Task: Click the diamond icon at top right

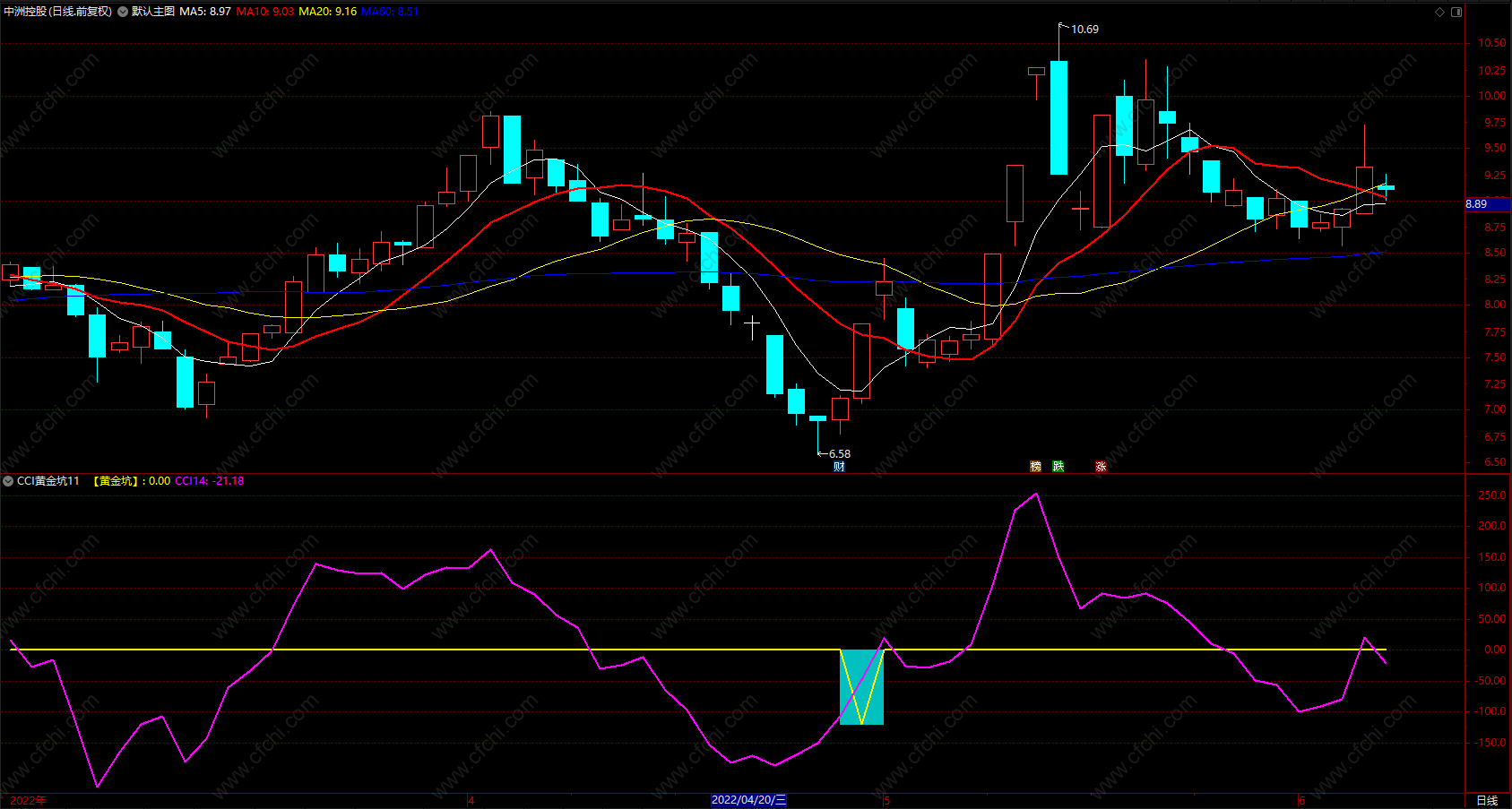Action: (1440, 12)
